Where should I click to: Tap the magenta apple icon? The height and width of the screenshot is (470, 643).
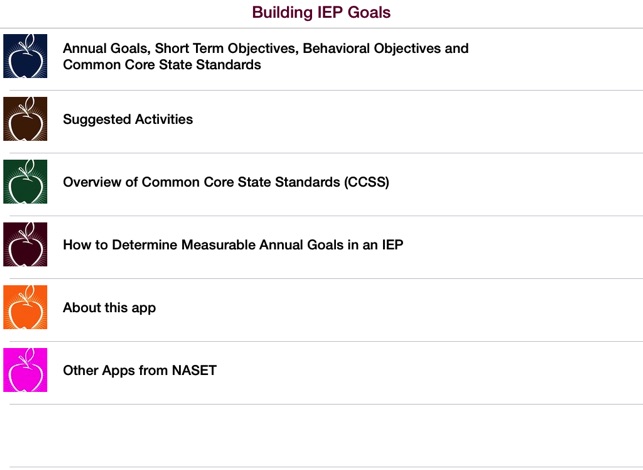25,370
